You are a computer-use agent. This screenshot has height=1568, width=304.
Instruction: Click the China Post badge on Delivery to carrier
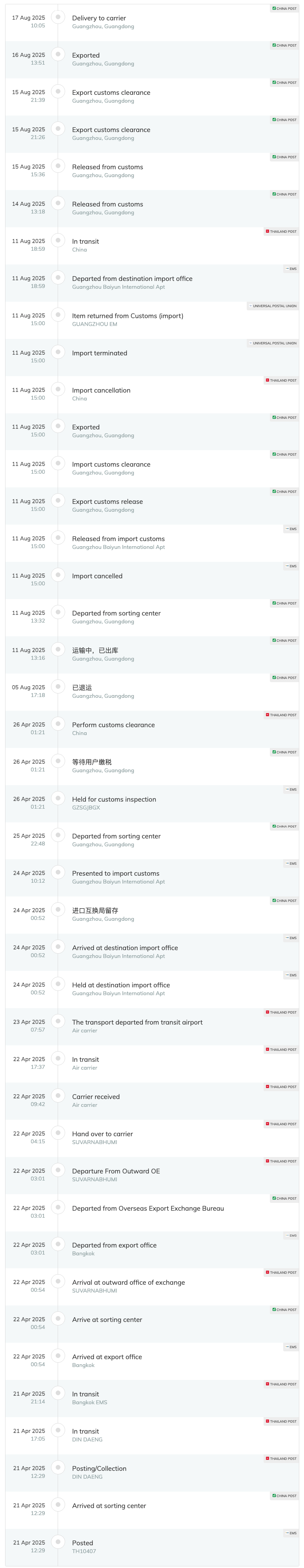(x=284, y=9)
